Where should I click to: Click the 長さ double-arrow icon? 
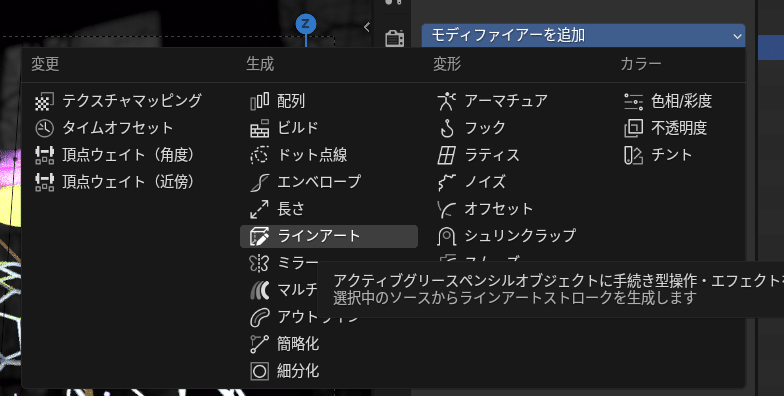coord(260,209)
